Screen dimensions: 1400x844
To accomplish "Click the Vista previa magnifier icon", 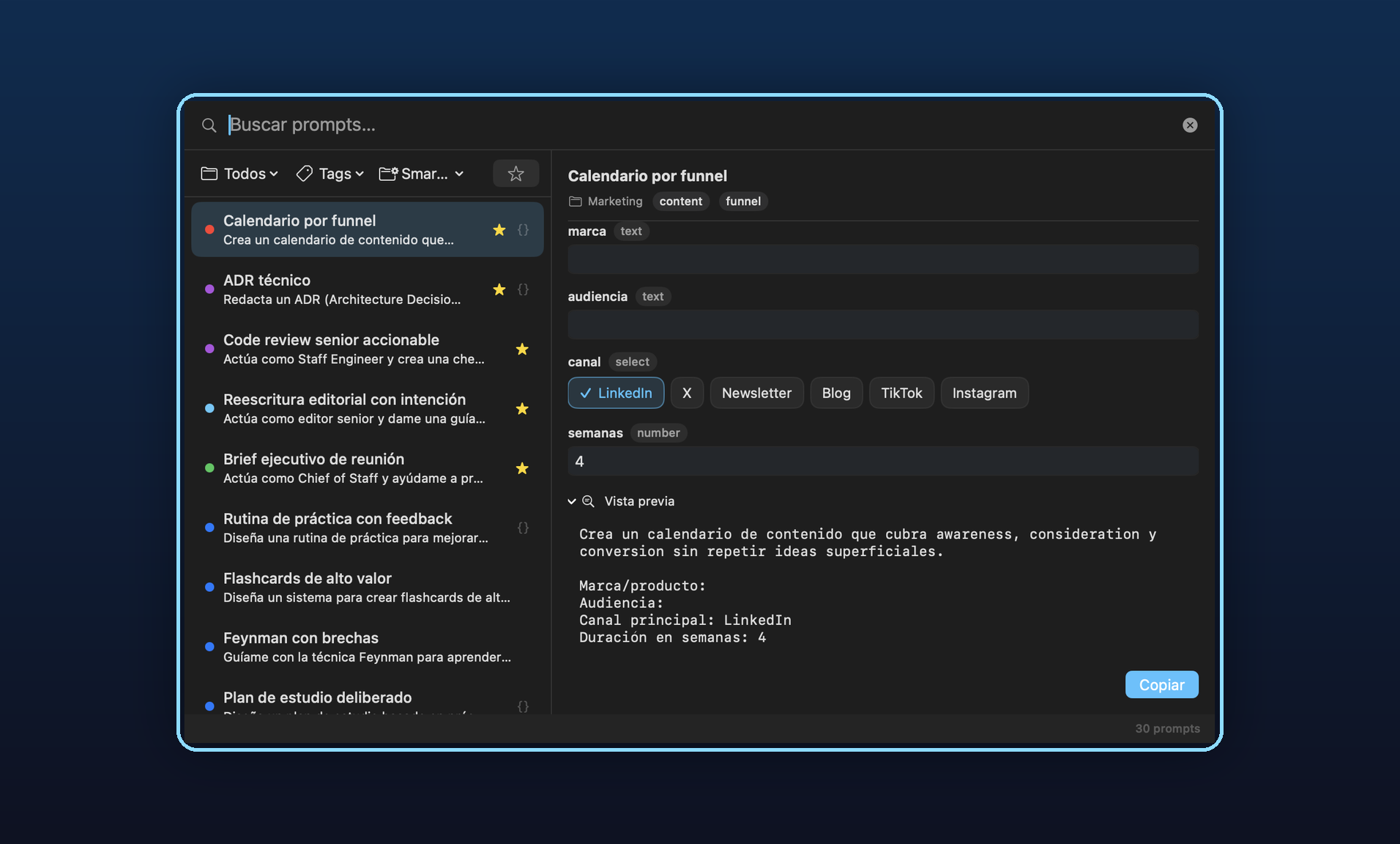I will 588,502.
